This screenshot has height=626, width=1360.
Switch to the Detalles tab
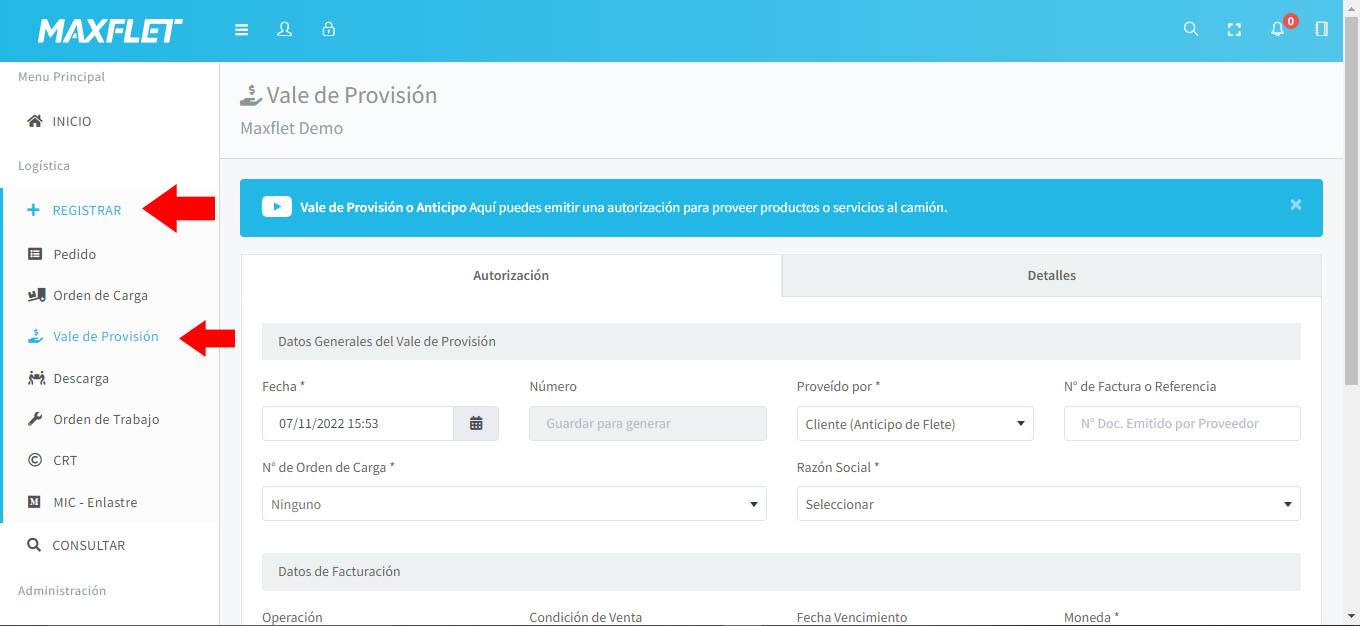point(1051,276)
